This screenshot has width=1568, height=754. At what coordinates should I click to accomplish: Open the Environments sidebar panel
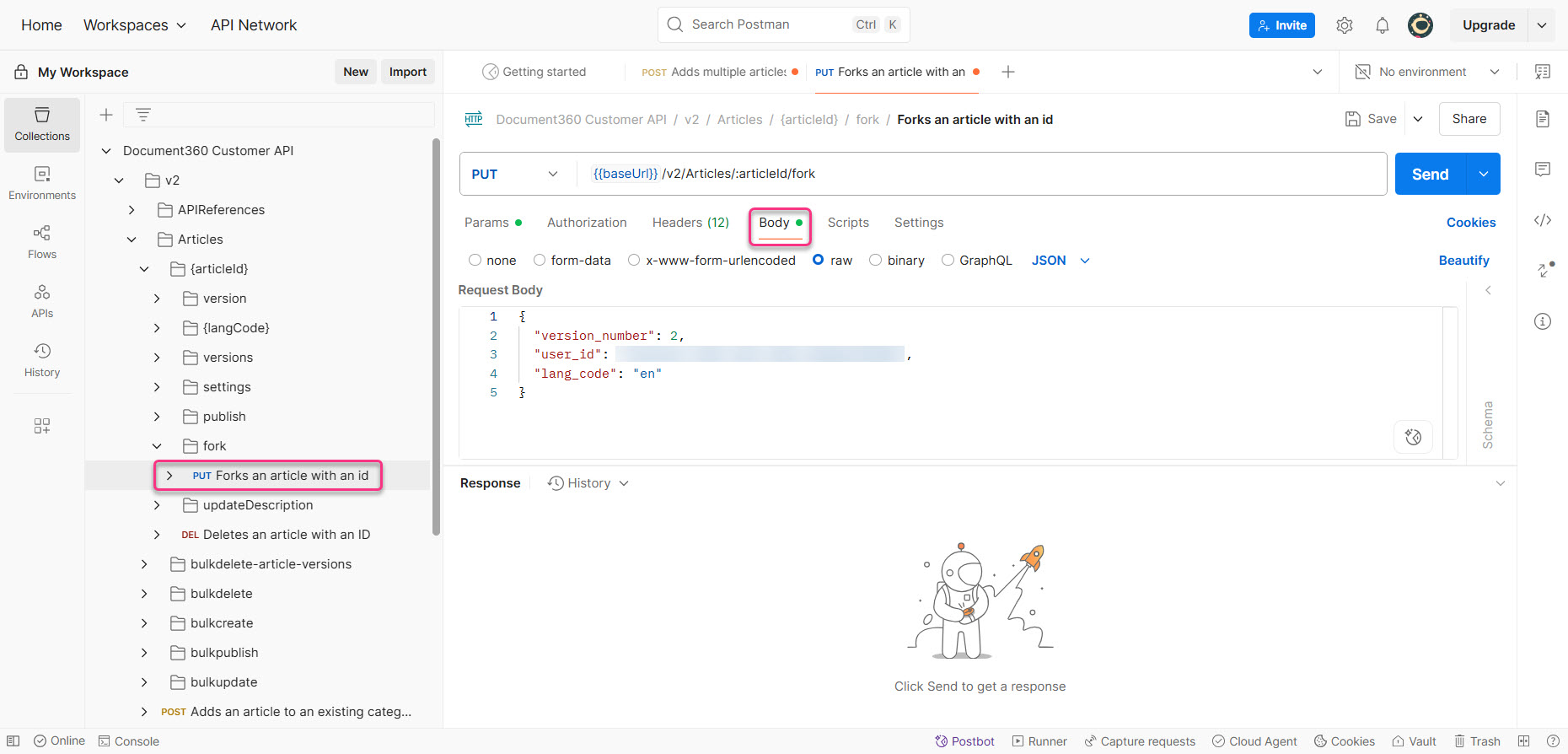tap(42, 183)
